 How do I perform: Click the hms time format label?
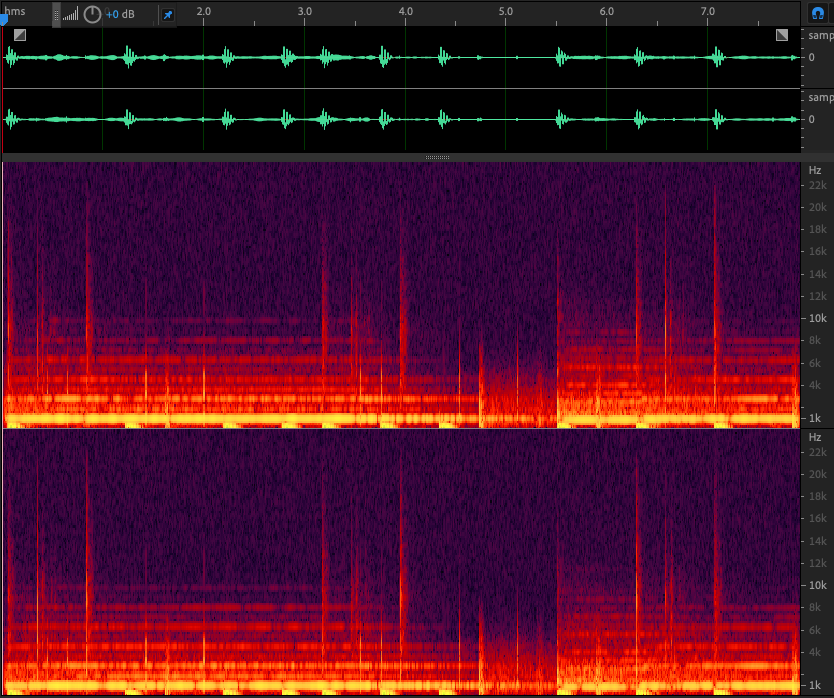[x=14, y=10]
